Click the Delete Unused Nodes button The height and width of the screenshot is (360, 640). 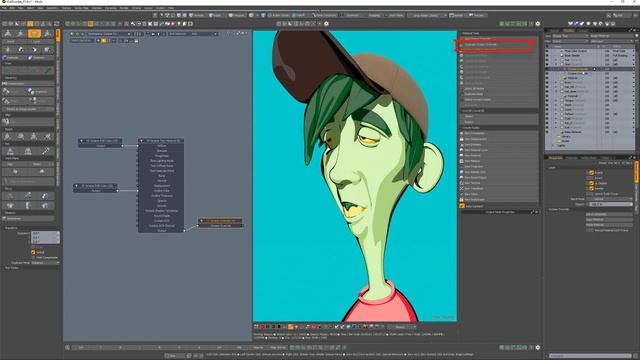pos(499,100)
